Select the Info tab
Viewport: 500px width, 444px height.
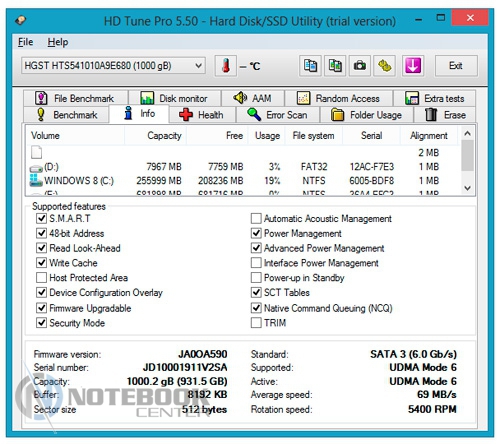pos(139,114)
